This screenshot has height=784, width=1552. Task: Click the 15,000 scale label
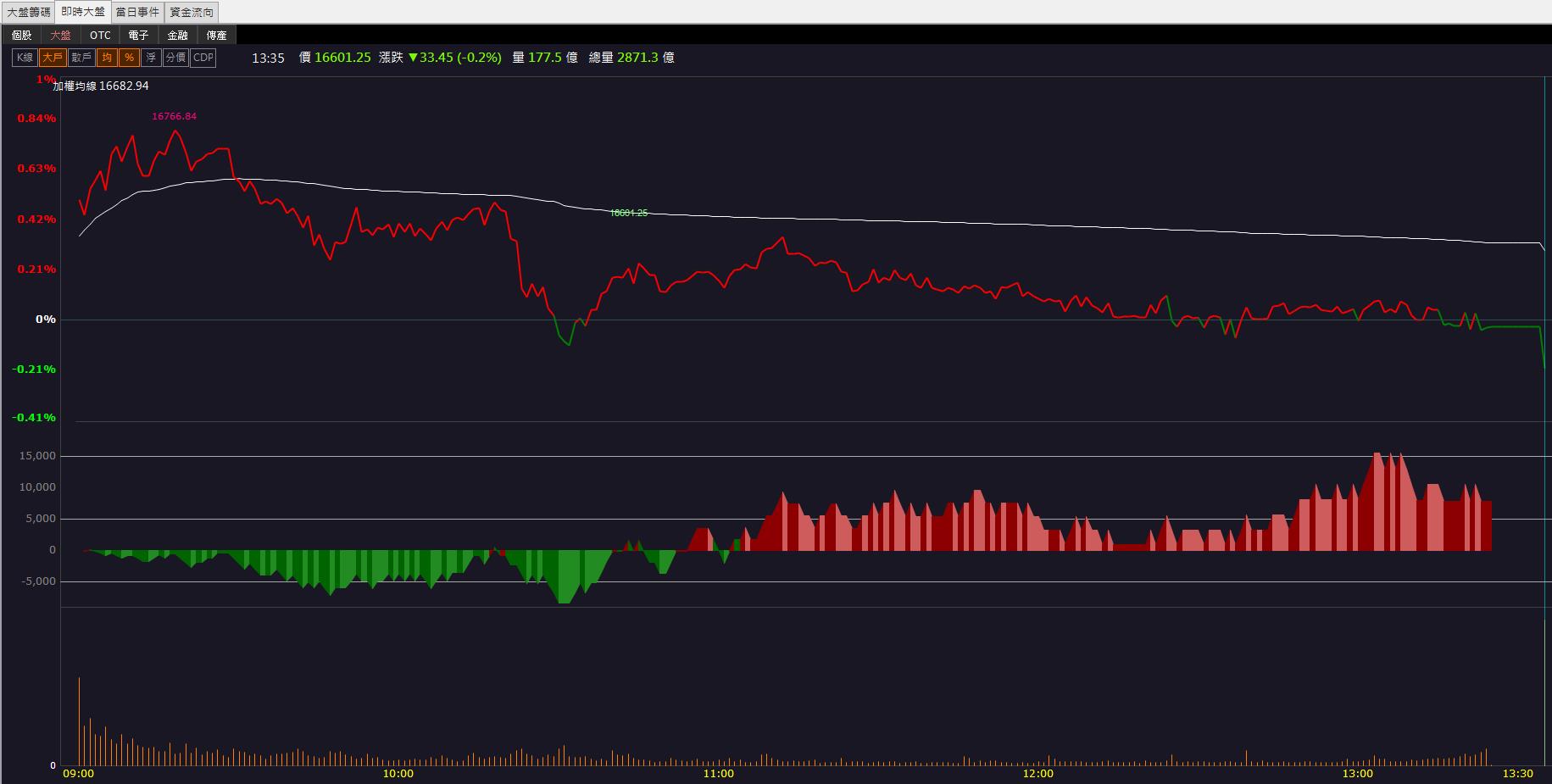37,456
